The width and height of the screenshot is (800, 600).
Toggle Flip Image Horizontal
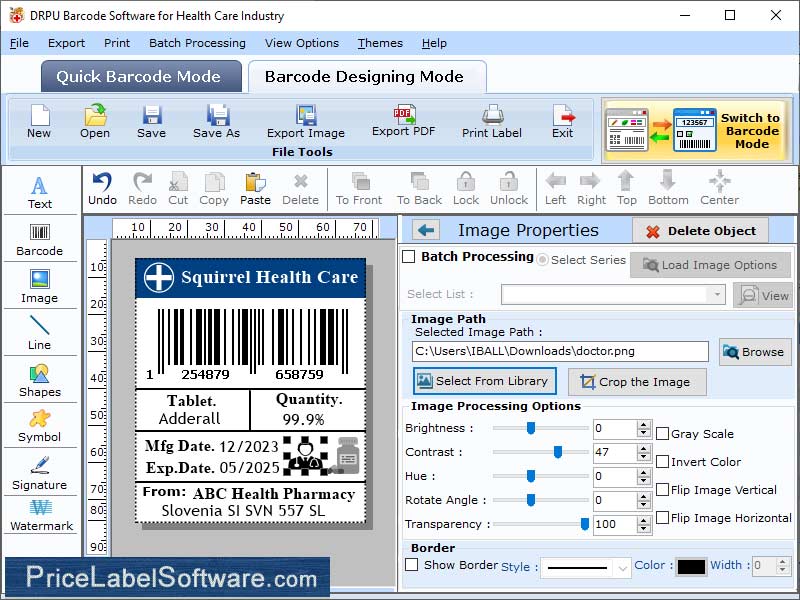click(662, 518)
